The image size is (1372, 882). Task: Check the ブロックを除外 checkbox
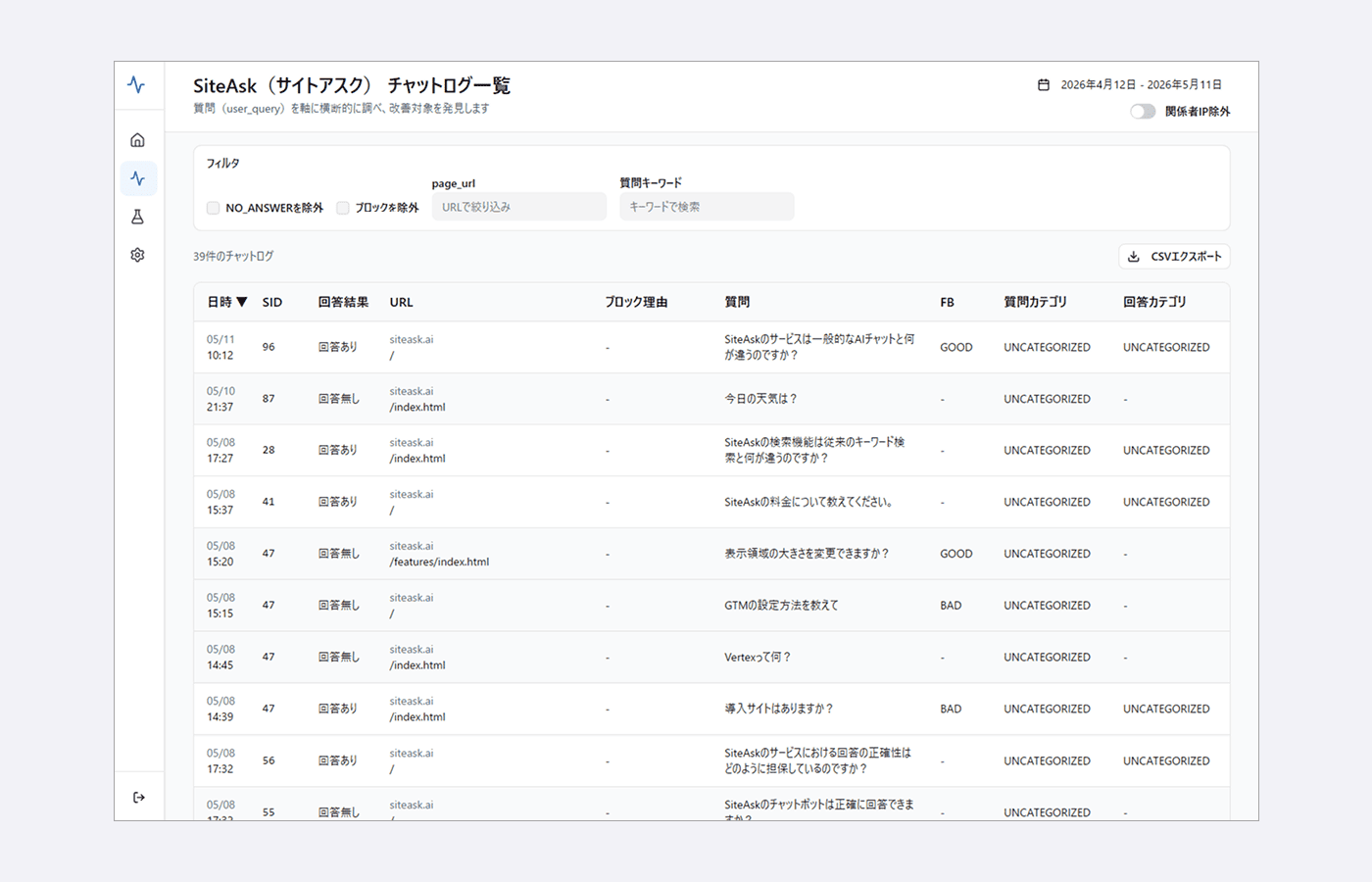point(342,208)
